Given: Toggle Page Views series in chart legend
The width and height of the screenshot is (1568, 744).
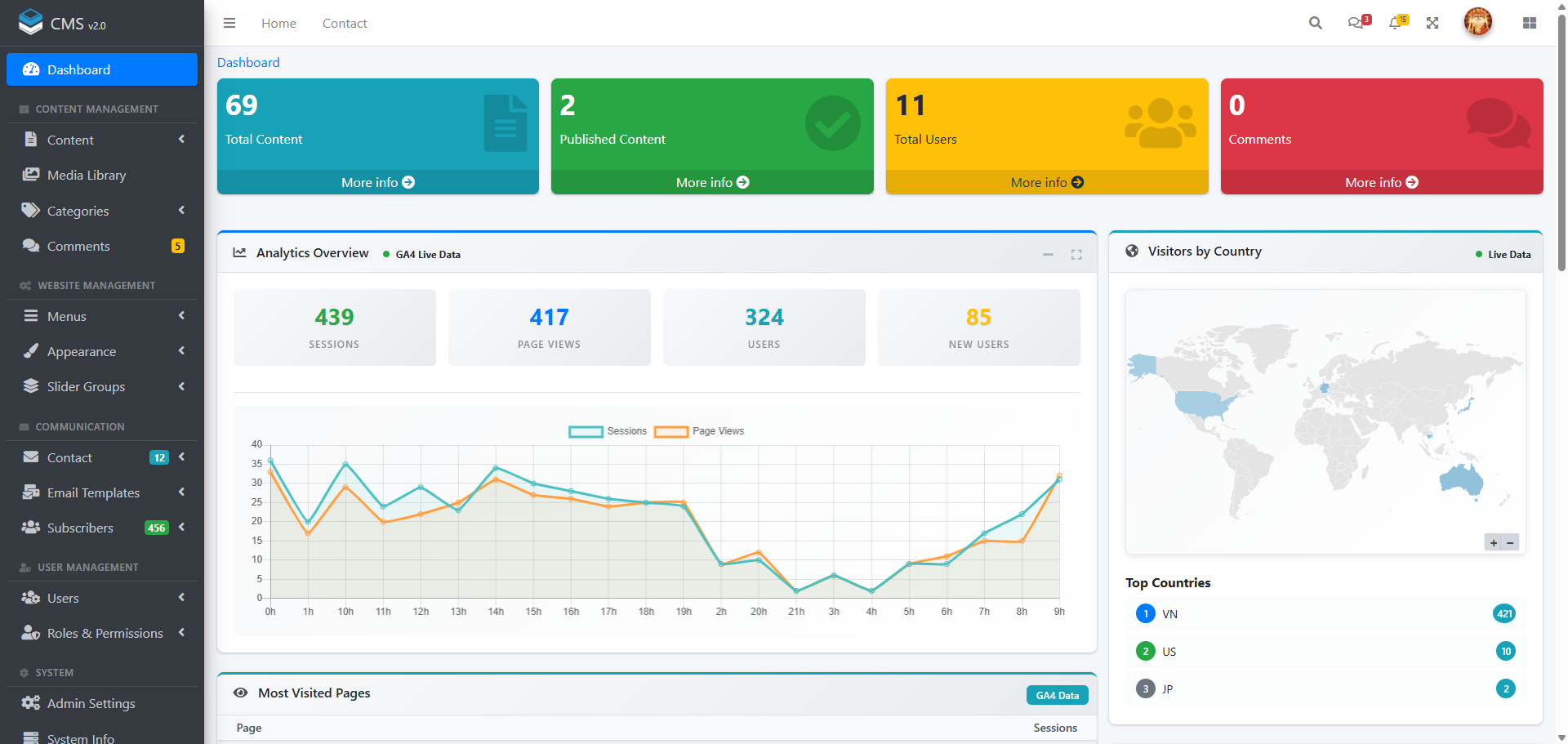Looking at the screenshot, I should tap(699, 431).
